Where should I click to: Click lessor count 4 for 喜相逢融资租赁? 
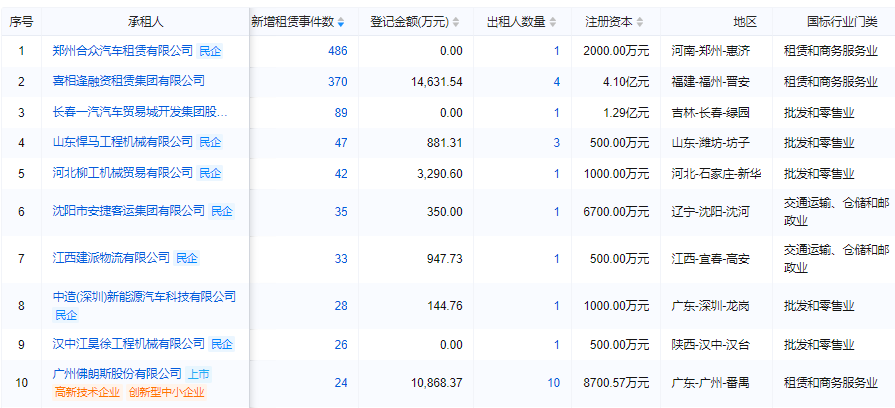(557, 82)
